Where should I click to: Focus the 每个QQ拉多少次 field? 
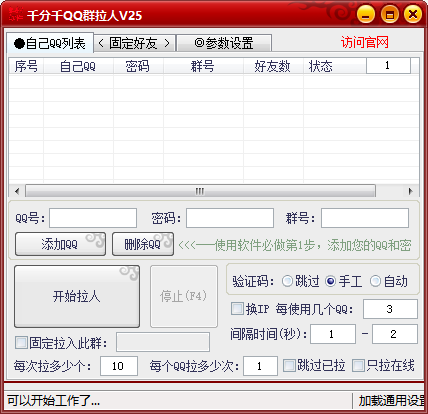260,366
